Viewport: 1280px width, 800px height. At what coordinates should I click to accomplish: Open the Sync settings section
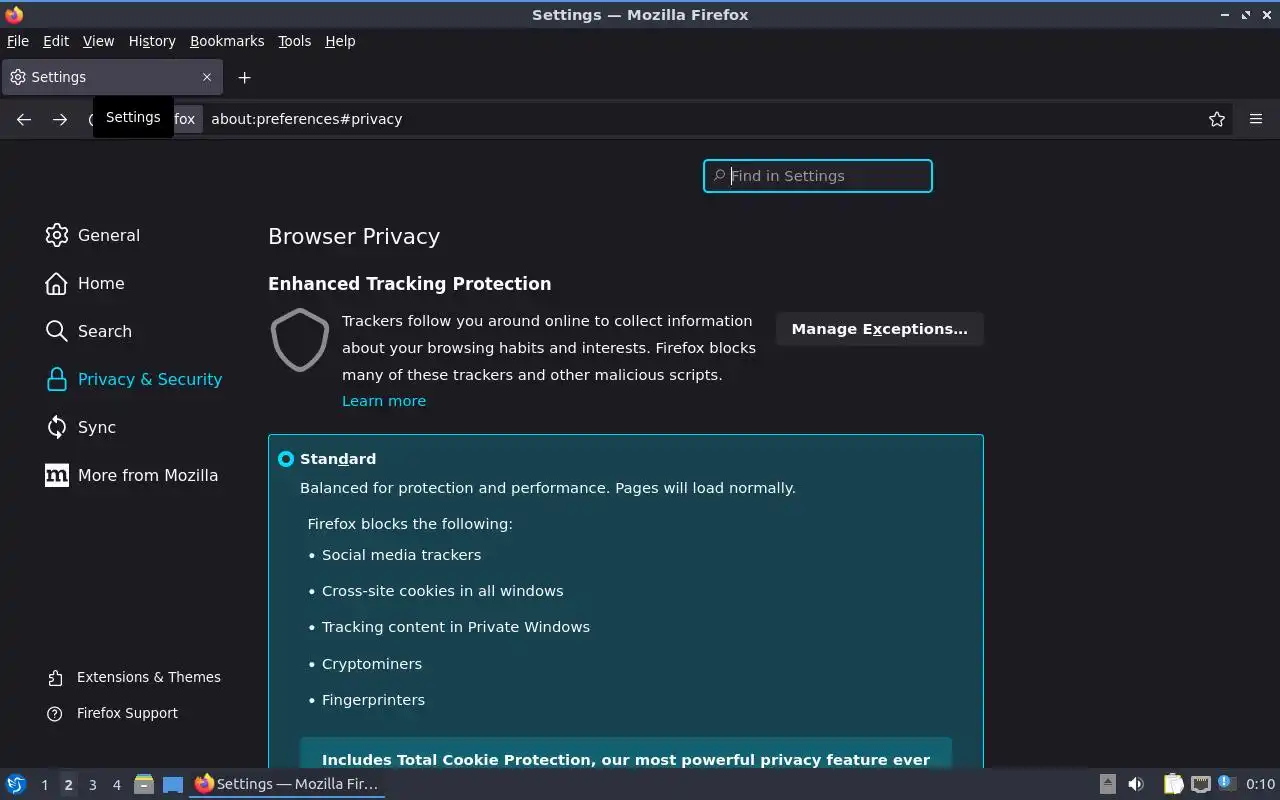point(81,427)
